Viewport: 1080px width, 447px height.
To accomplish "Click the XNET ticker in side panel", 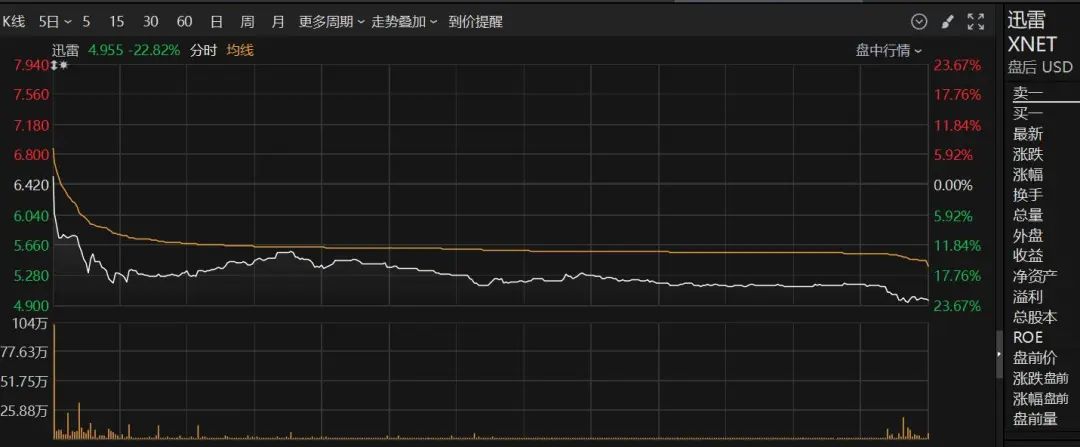I will [x=1031, y=44].
